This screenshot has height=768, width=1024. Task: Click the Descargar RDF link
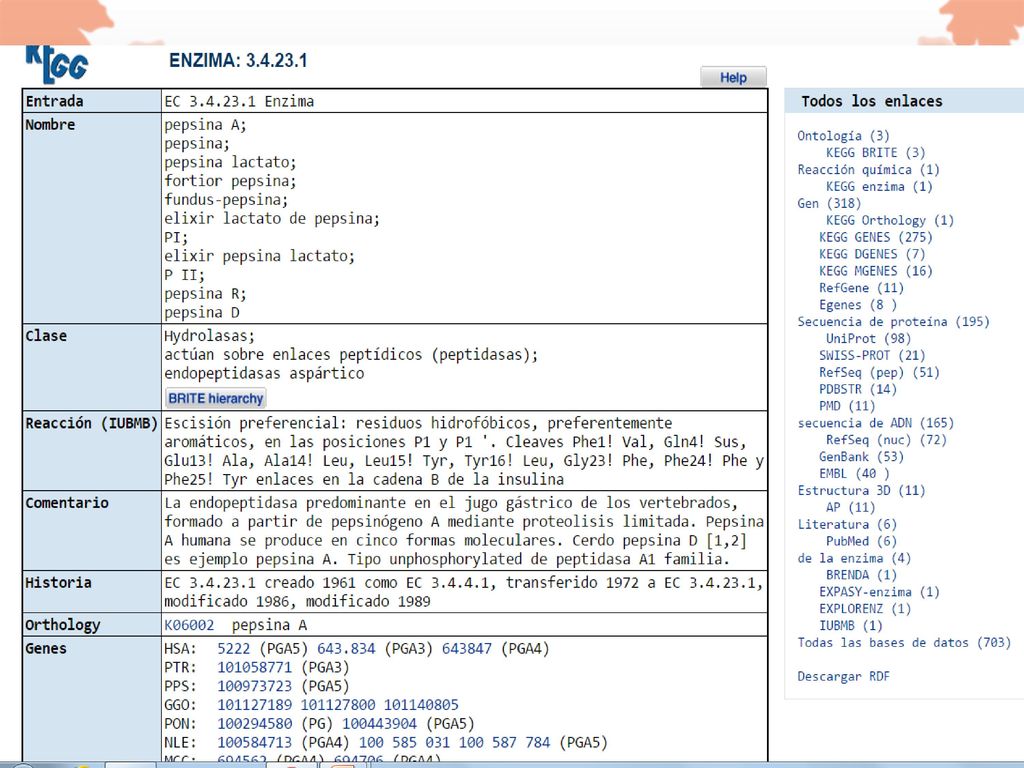[x=843, y=677]
